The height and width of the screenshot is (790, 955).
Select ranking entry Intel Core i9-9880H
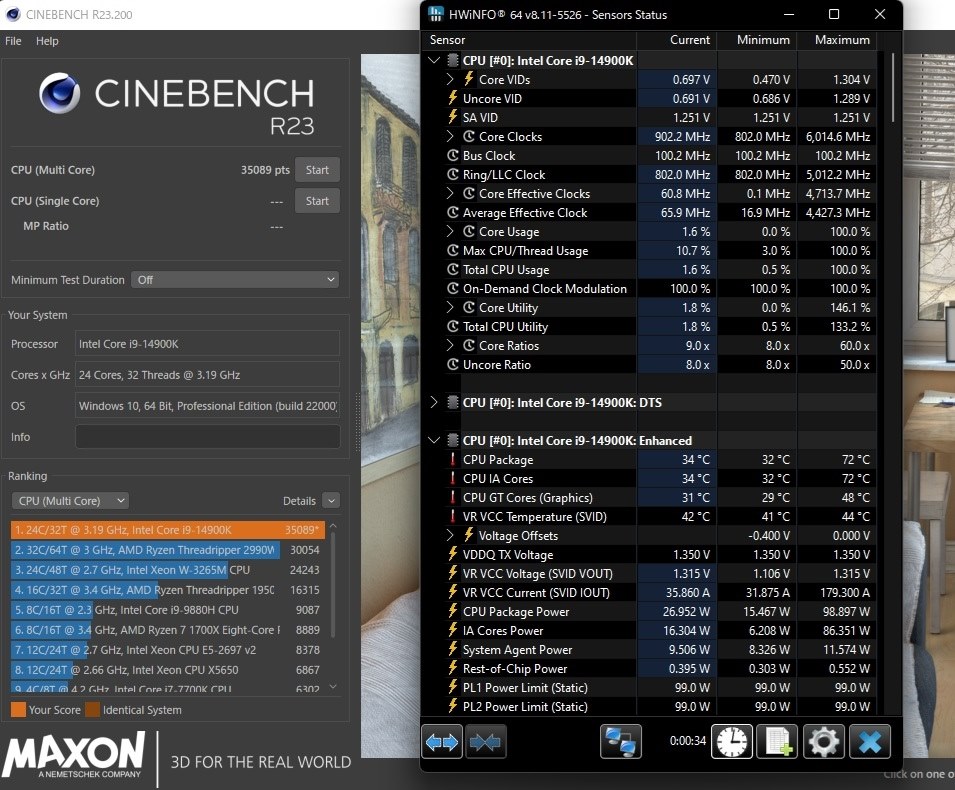(167, 610)
